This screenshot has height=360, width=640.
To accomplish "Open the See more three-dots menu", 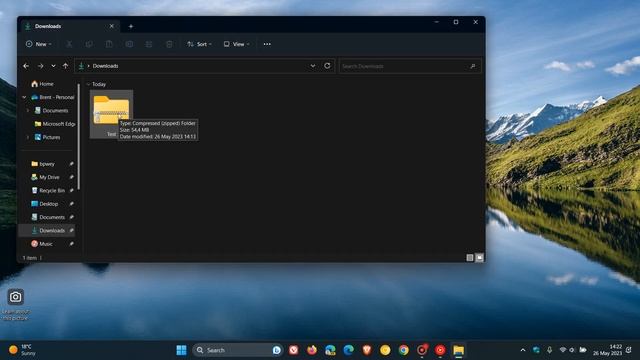I will click(267, 44).
